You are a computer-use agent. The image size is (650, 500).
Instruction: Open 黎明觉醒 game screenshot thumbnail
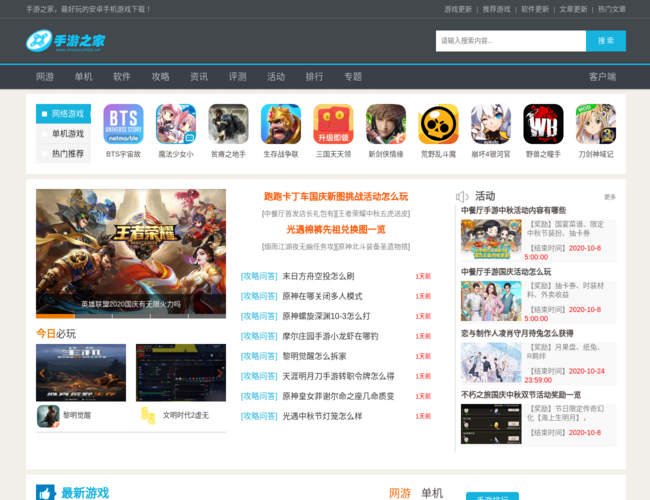point(81,373)
